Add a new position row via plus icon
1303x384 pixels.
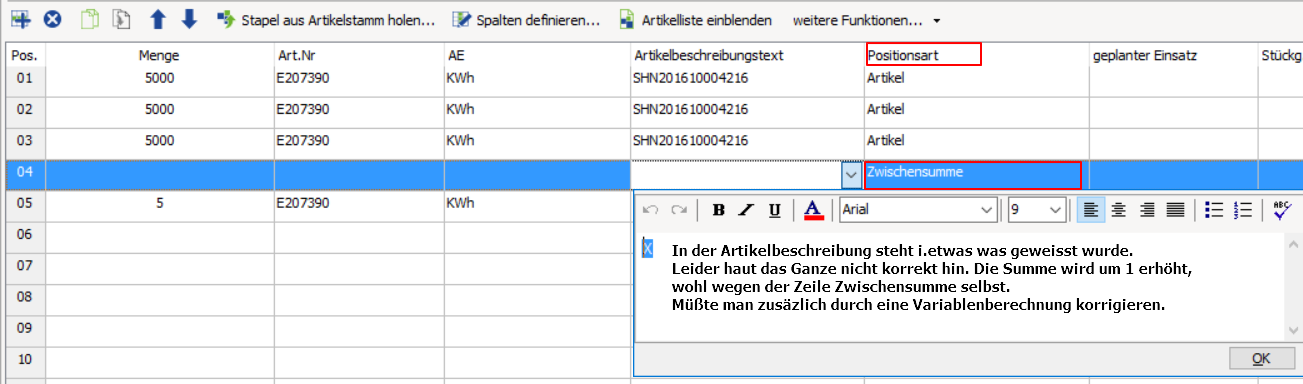(x=20, y=19)
